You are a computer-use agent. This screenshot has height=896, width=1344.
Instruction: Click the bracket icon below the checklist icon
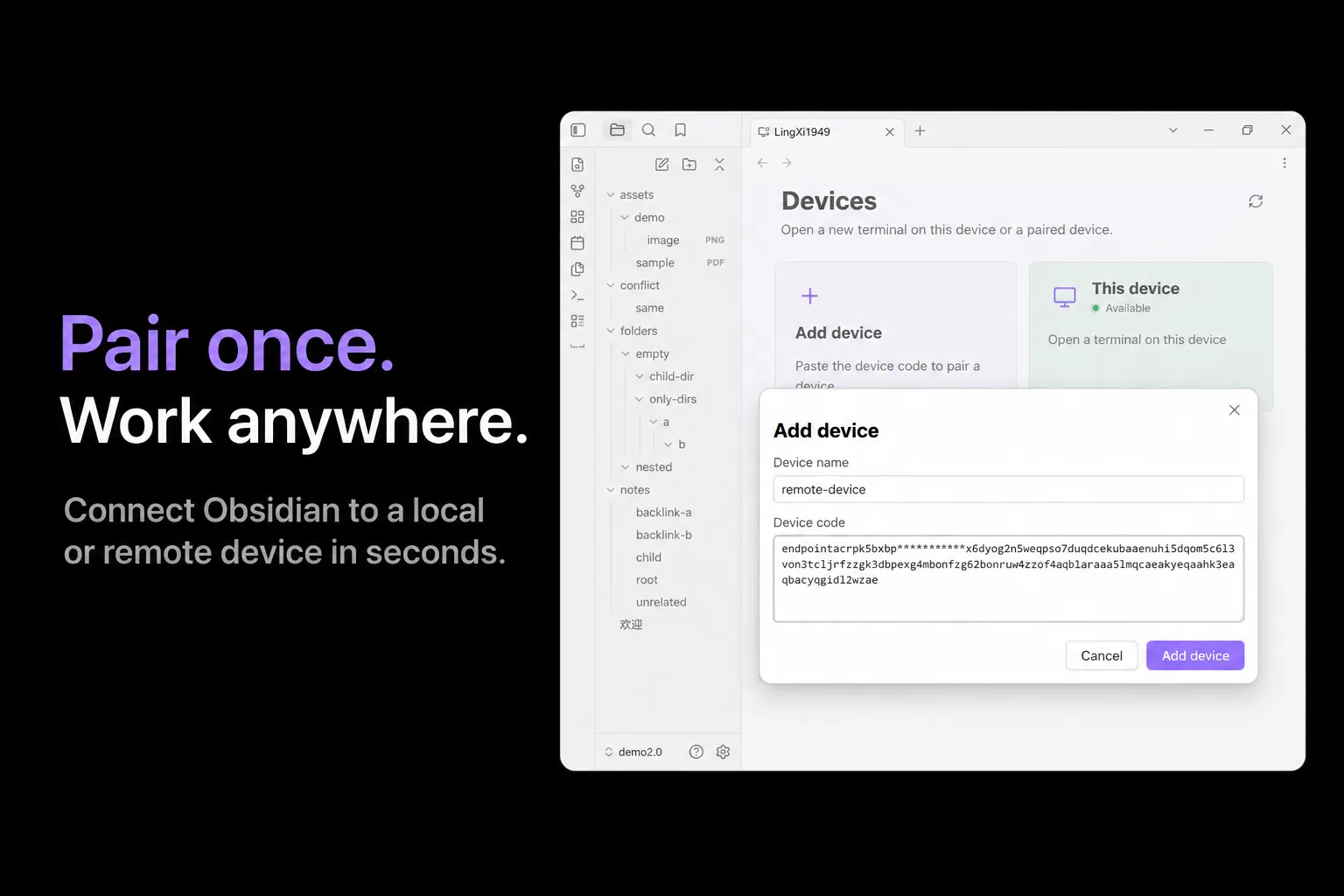[x=577, y=346]
